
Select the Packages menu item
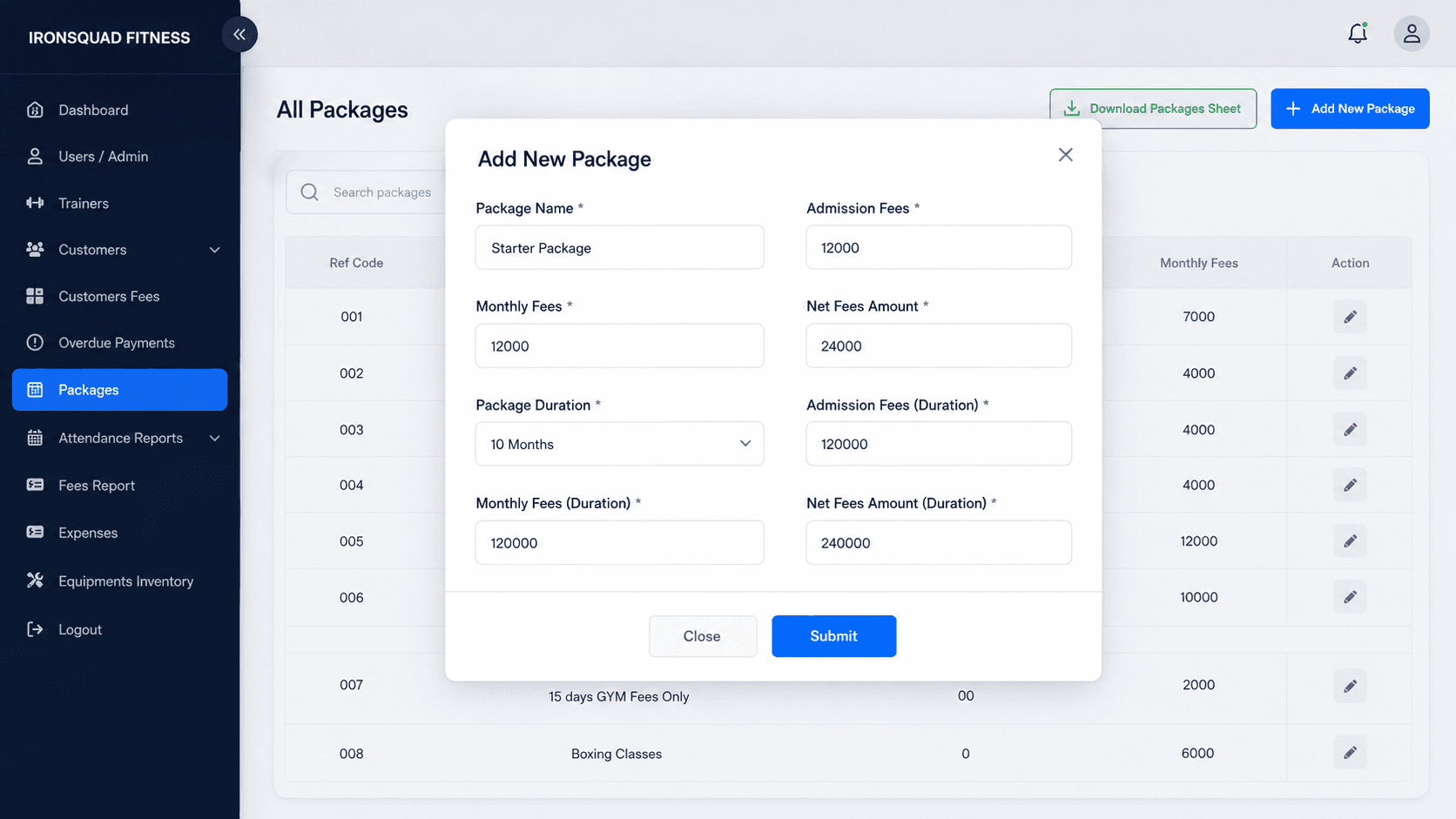coord(119,390)
